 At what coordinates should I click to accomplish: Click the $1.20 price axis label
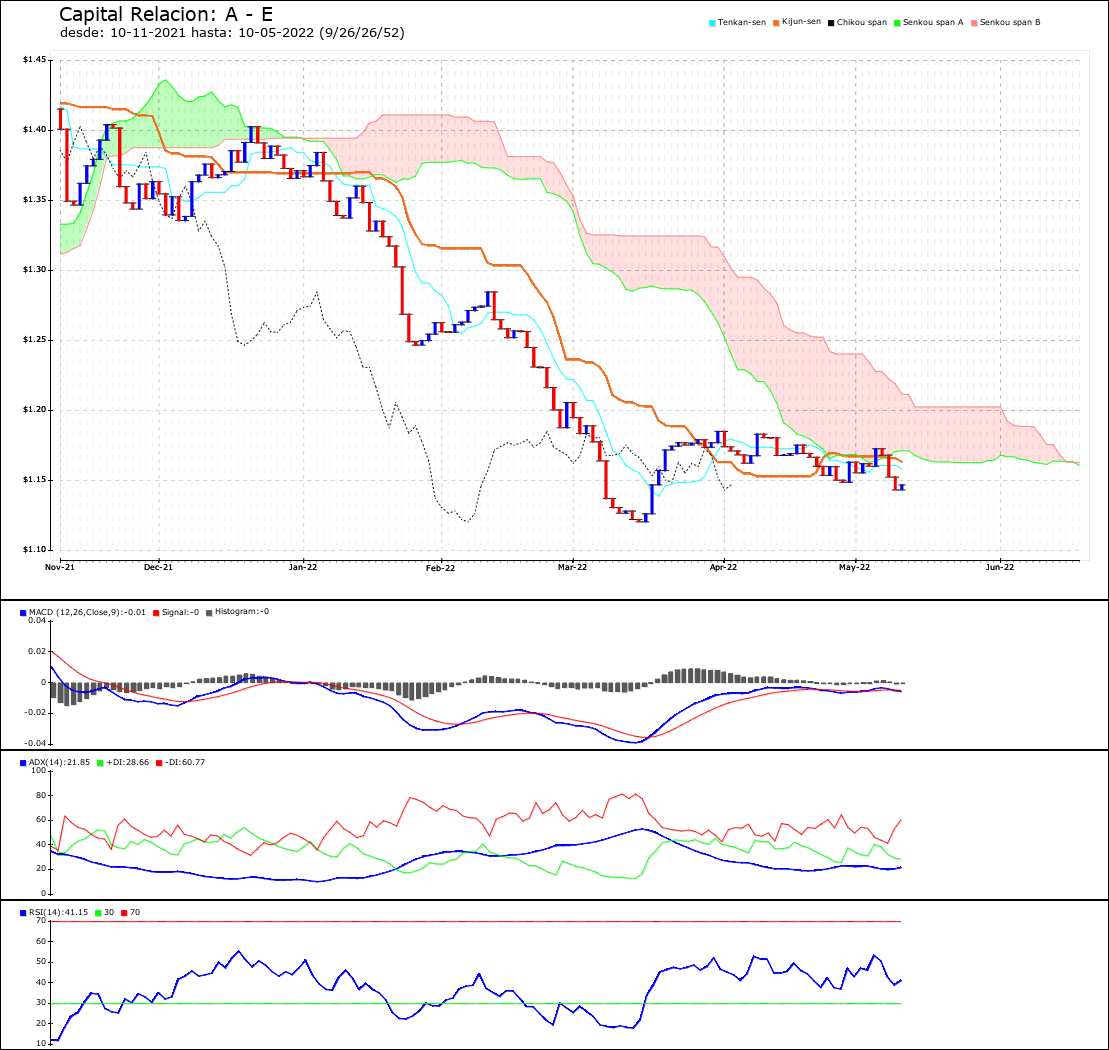click(35, 409)
